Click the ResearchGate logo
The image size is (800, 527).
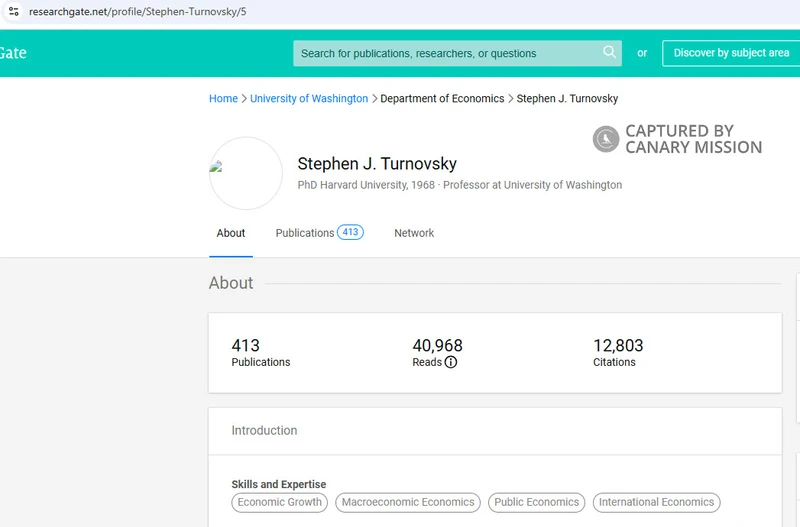13,53
